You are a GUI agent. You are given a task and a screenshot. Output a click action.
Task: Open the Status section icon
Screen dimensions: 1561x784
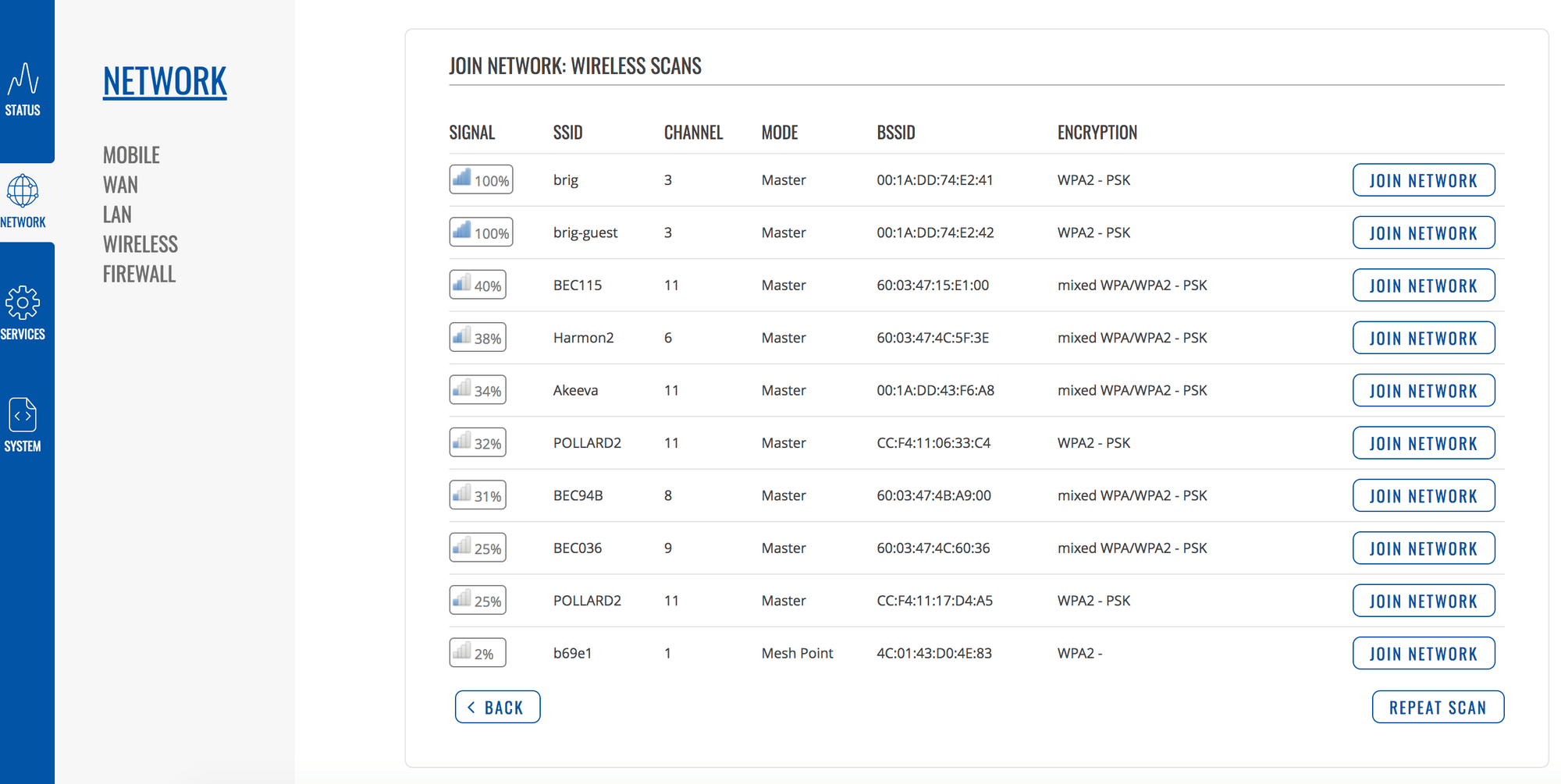[x=23, y=79]
